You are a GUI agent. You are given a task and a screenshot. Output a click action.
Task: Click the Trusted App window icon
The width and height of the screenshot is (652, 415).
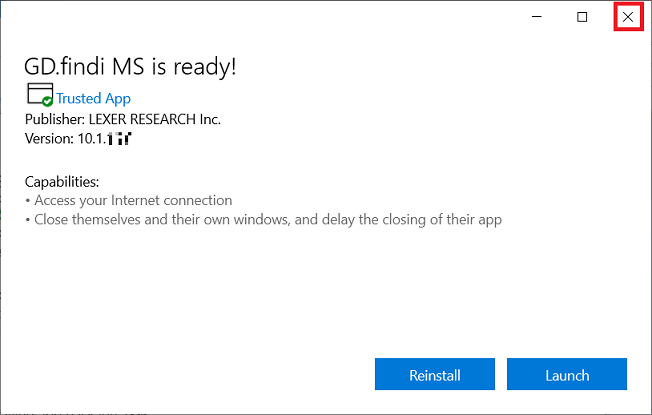[38, 94]
